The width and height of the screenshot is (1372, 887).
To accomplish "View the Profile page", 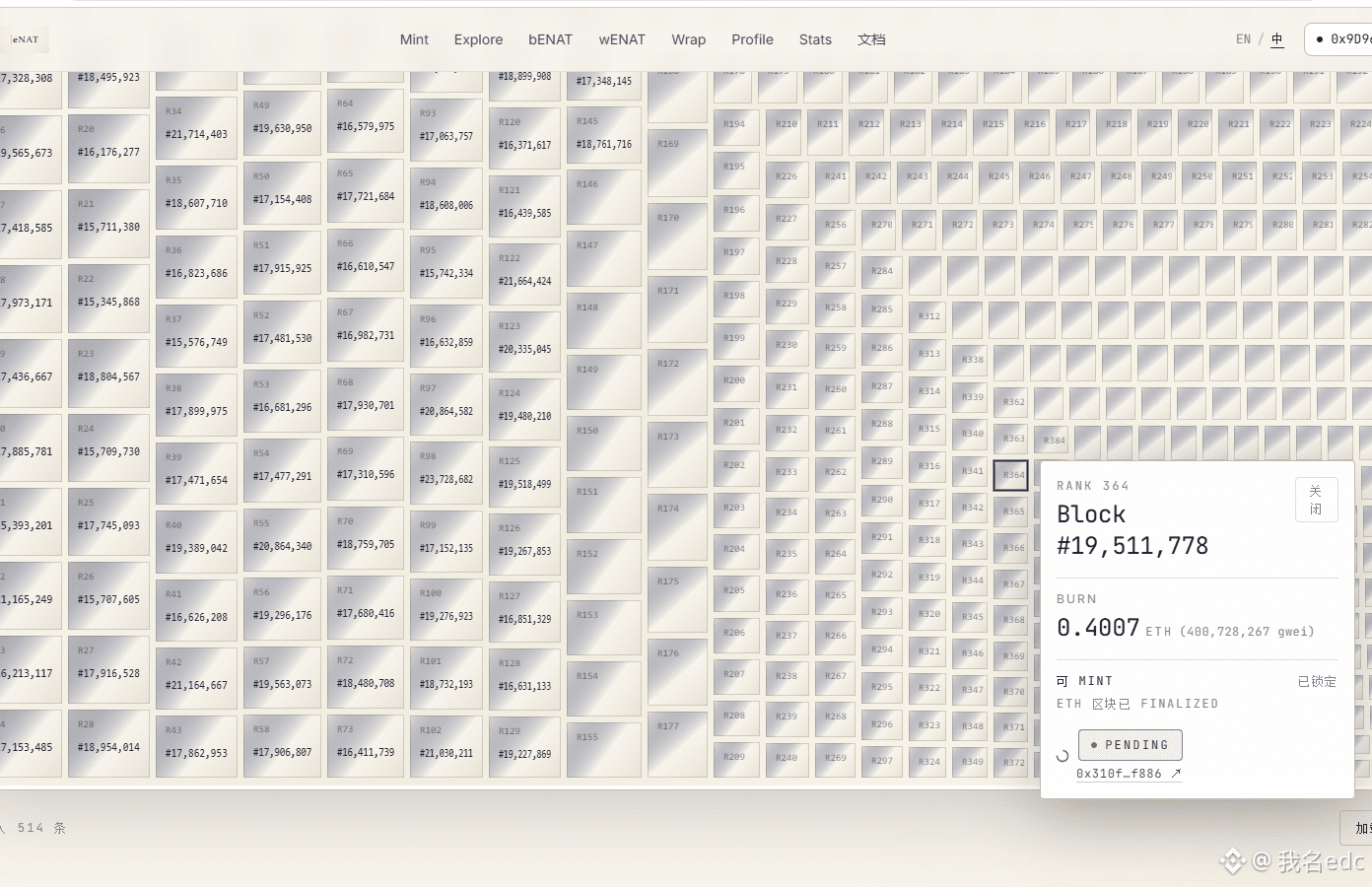I will pyautogui.click(x=752, y=39).
